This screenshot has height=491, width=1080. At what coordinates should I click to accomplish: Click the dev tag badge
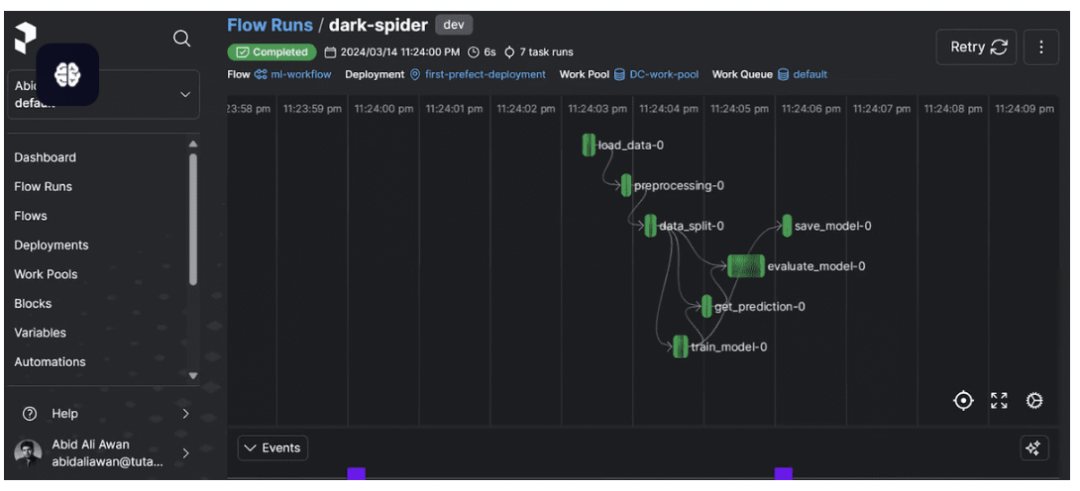tap(454, 25)
